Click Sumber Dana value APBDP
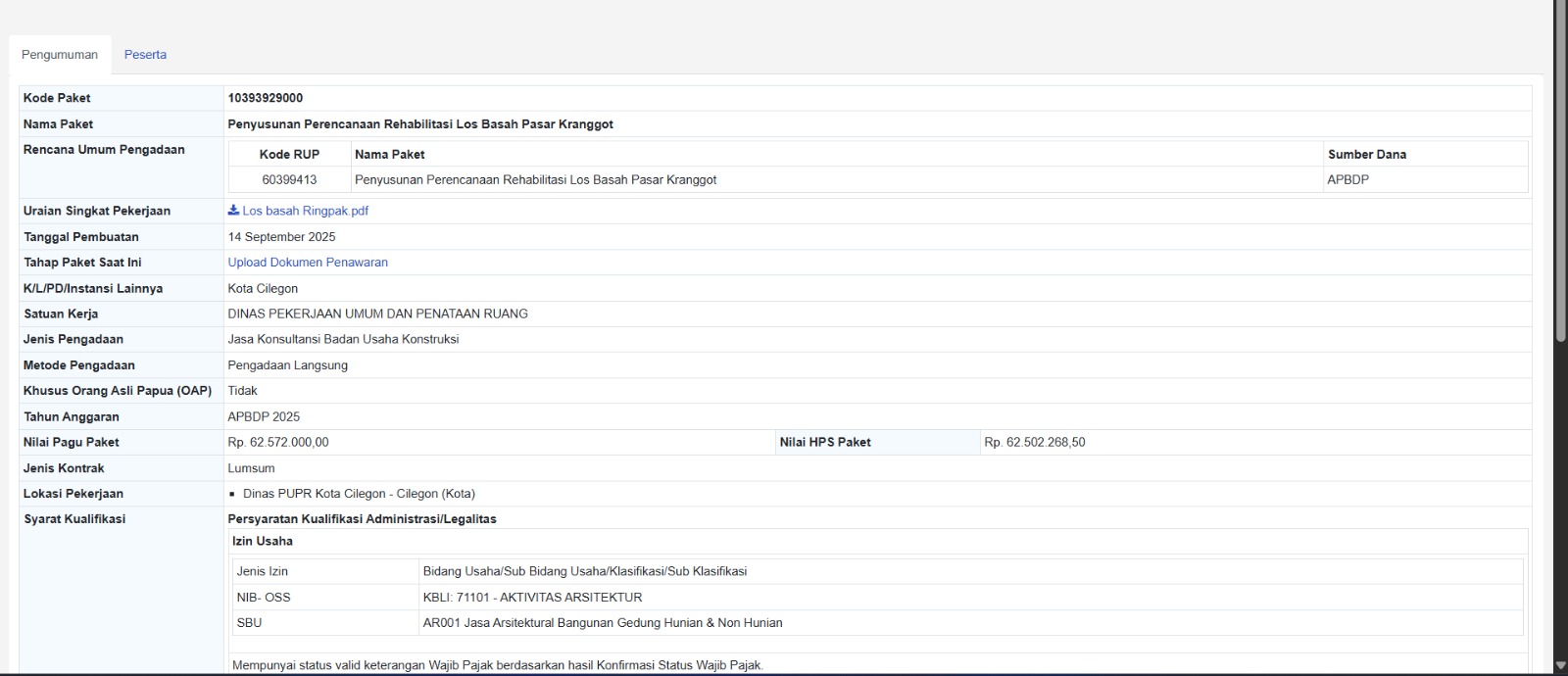1568x676 pixels. tap(1348, 180)
